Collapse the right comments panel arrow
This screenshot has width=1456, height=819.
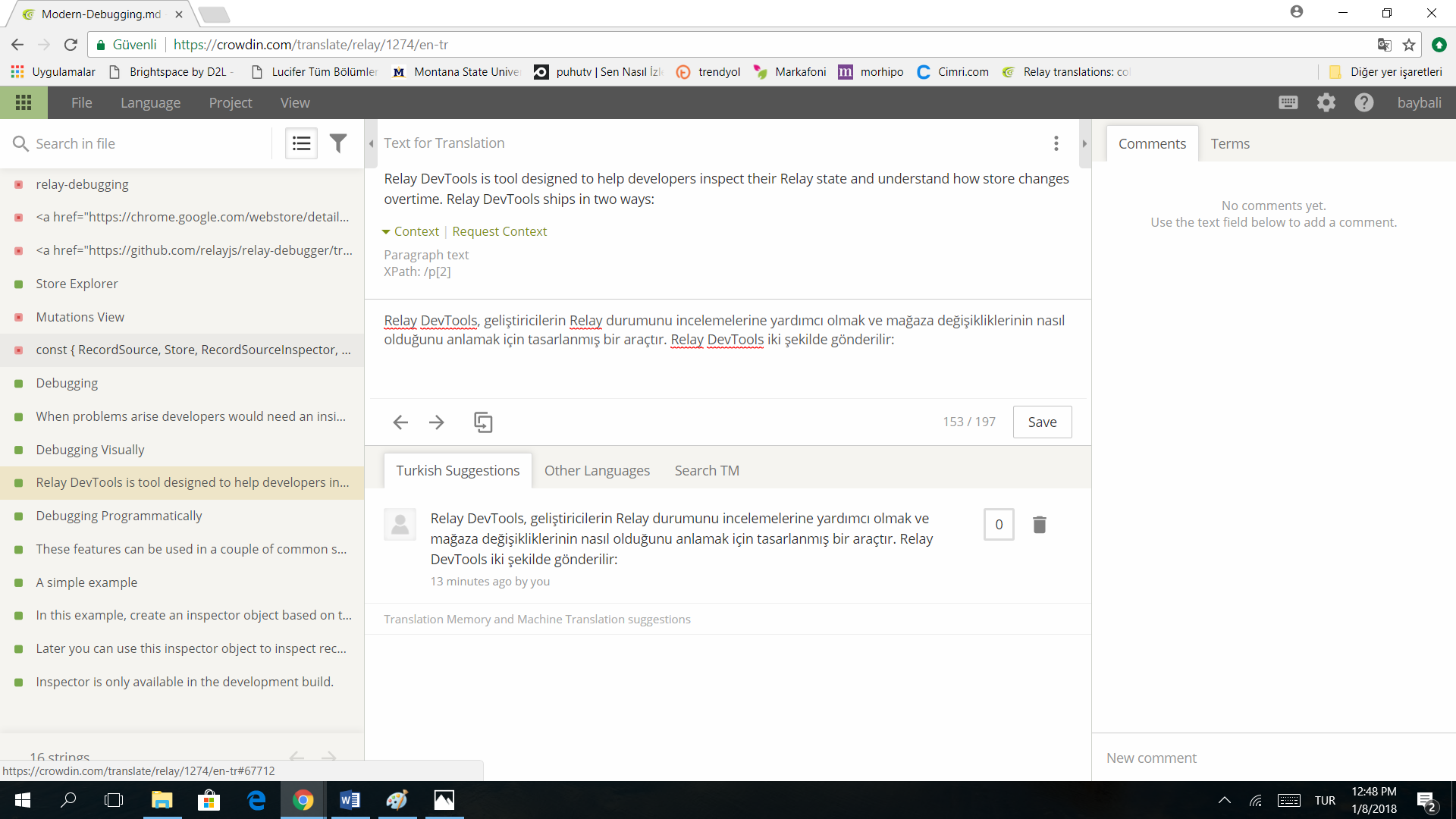click(x=1084, y=143)
